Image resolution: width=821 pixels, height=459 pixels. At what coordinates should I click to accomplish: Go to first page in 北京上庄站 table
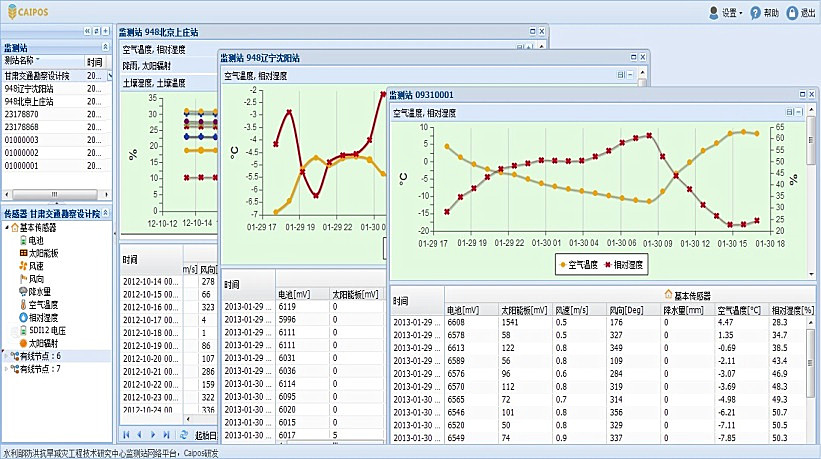point(126,434)
